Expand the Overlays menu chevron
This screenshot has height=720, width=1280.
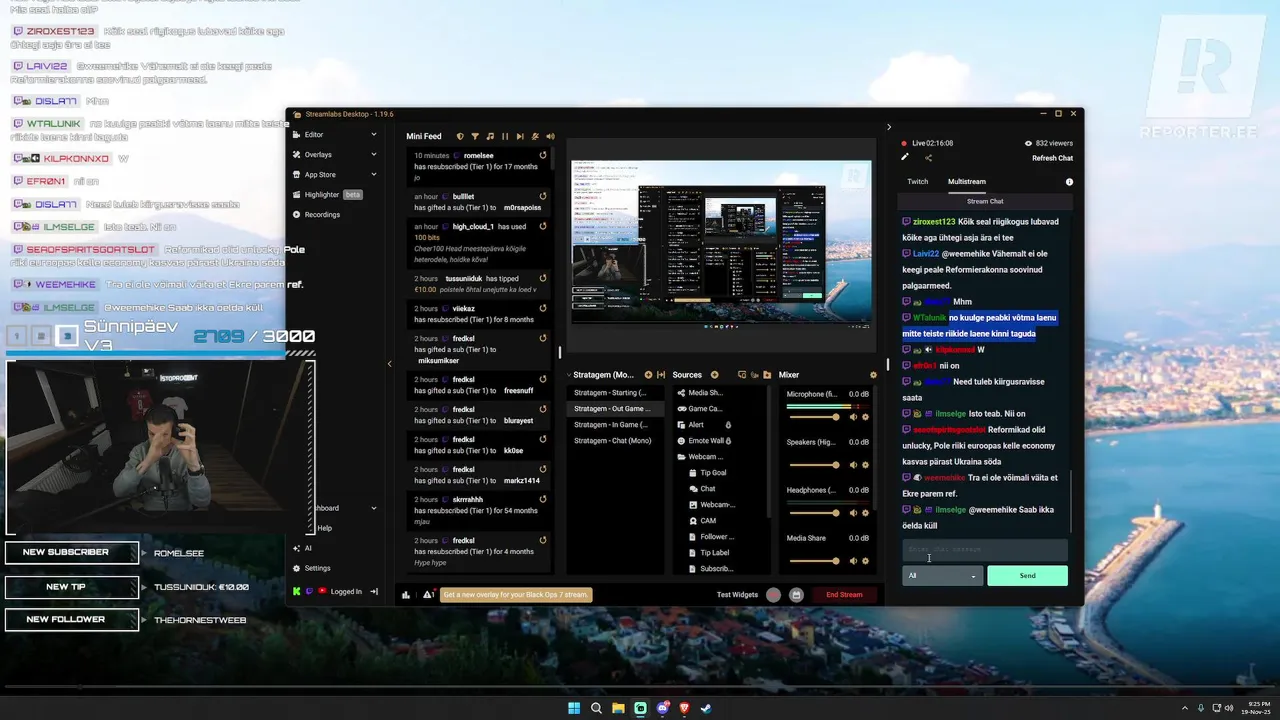coord(374,154)
